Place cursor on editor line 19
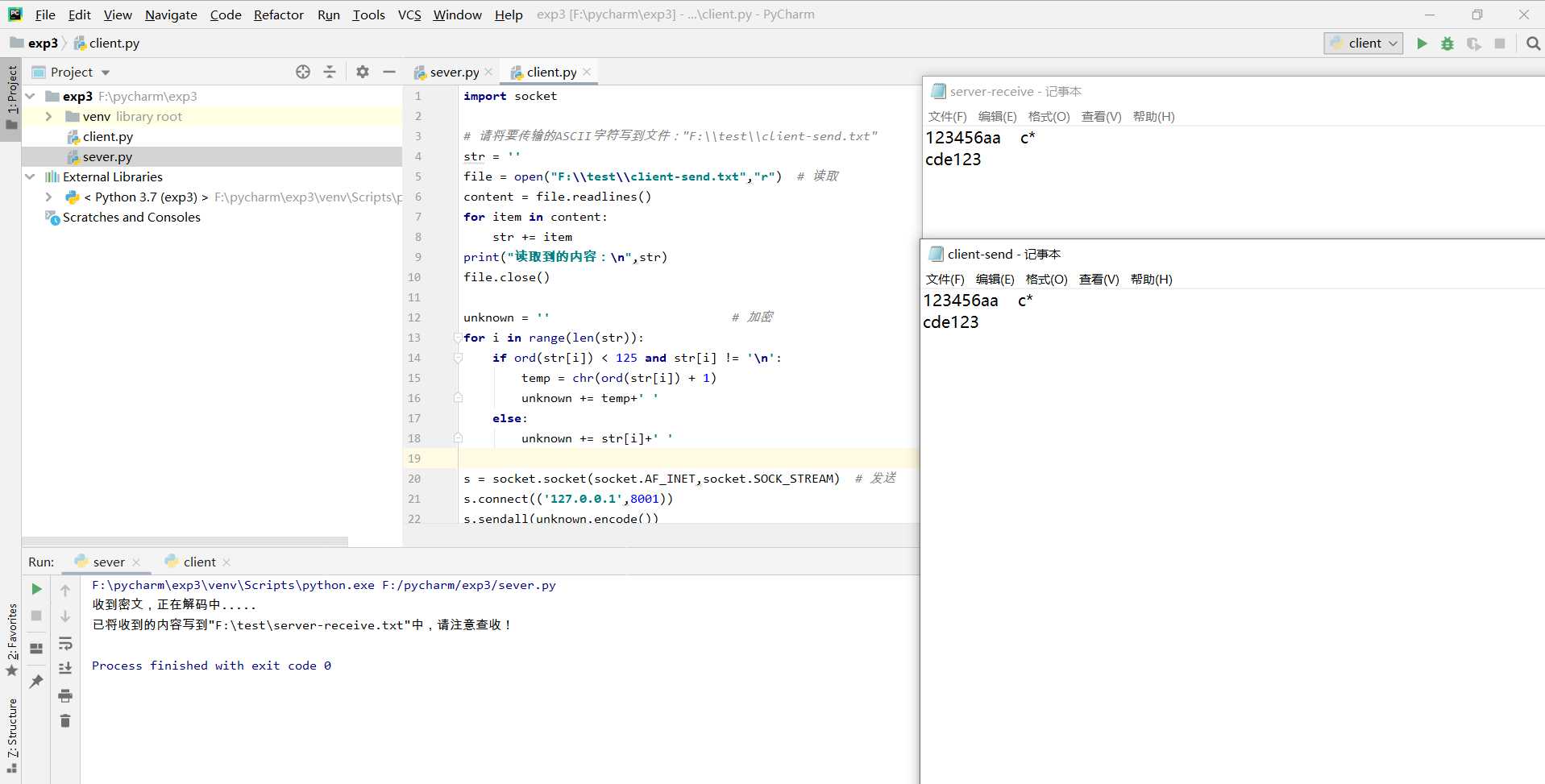Viewport: 1545px width, 784px height. [x=689, y=458]
